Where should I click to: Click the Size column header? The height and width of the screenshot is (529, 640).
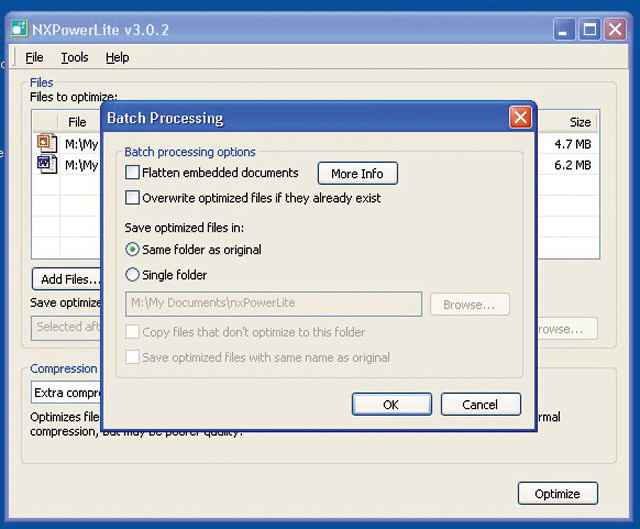point(567,122)
